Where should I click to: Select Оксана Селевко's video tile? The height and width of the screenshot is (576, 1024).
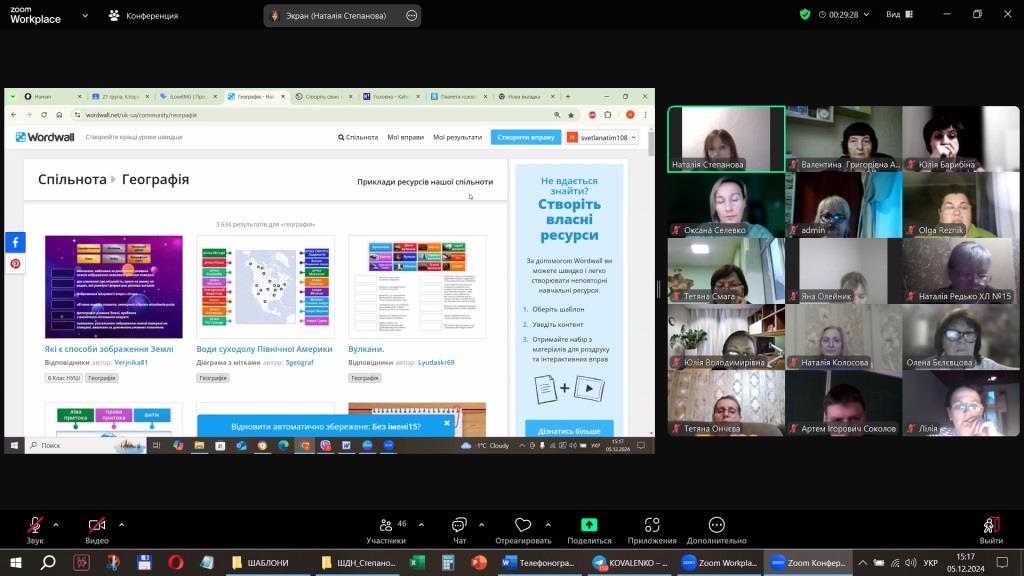tap(726, 205)
